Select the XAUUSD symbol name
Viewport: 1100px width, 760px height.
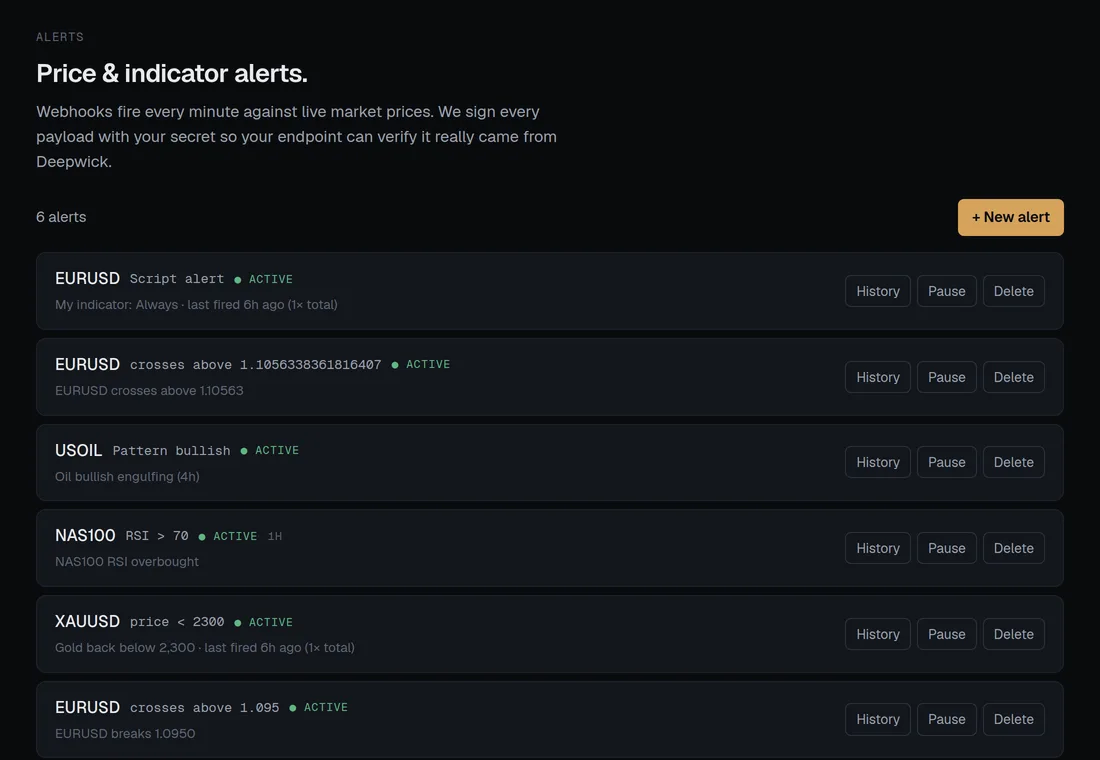click(87, 622)
